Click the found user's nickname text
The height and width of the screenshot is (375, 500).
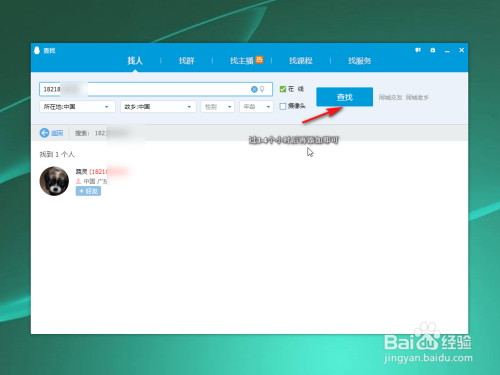(x=81, y=172)
